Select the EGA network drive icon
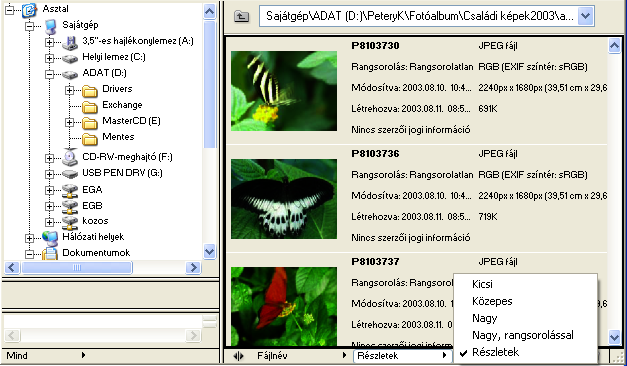The image size is (627, 366). pyautogui.click(x=70, y=191)
